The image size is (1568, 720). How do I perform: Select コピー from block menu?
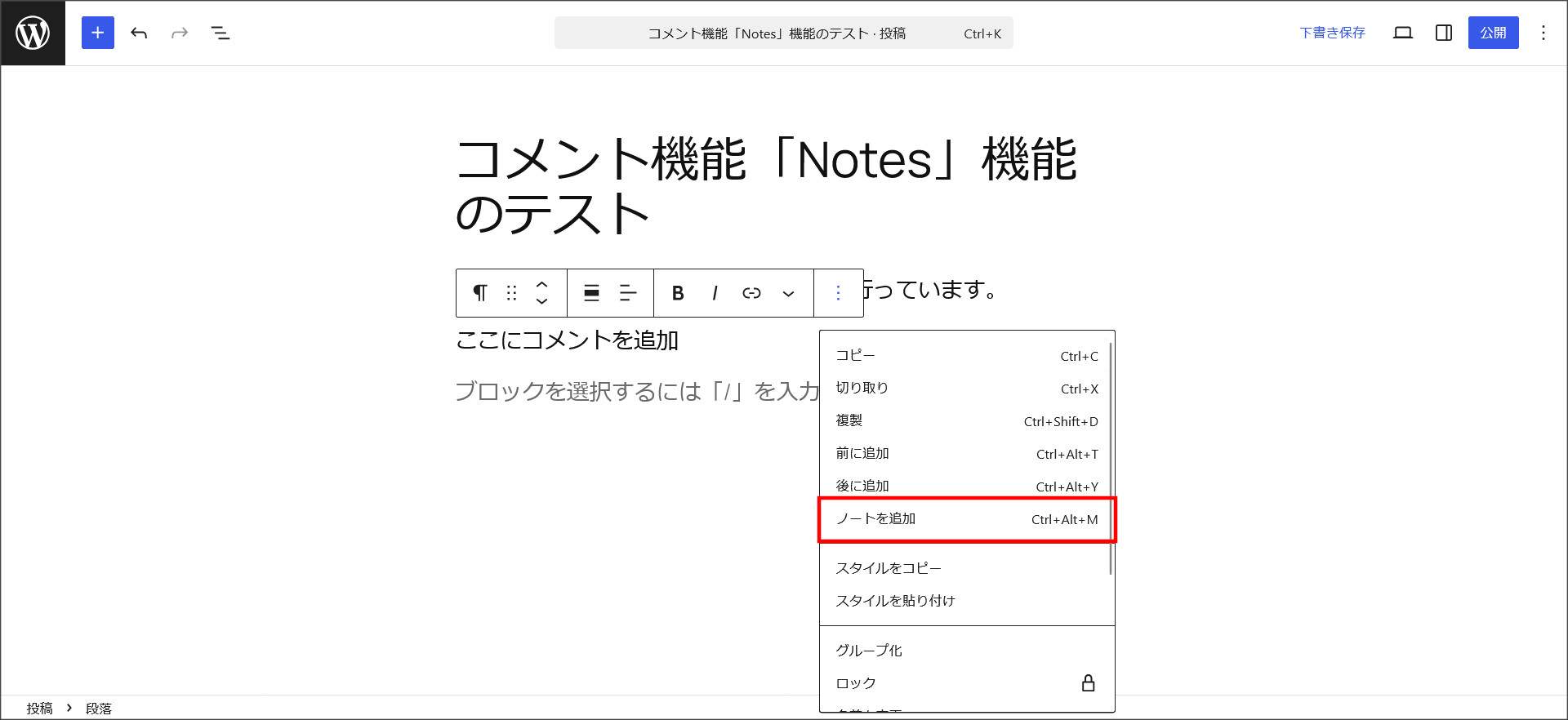point(966,356)
